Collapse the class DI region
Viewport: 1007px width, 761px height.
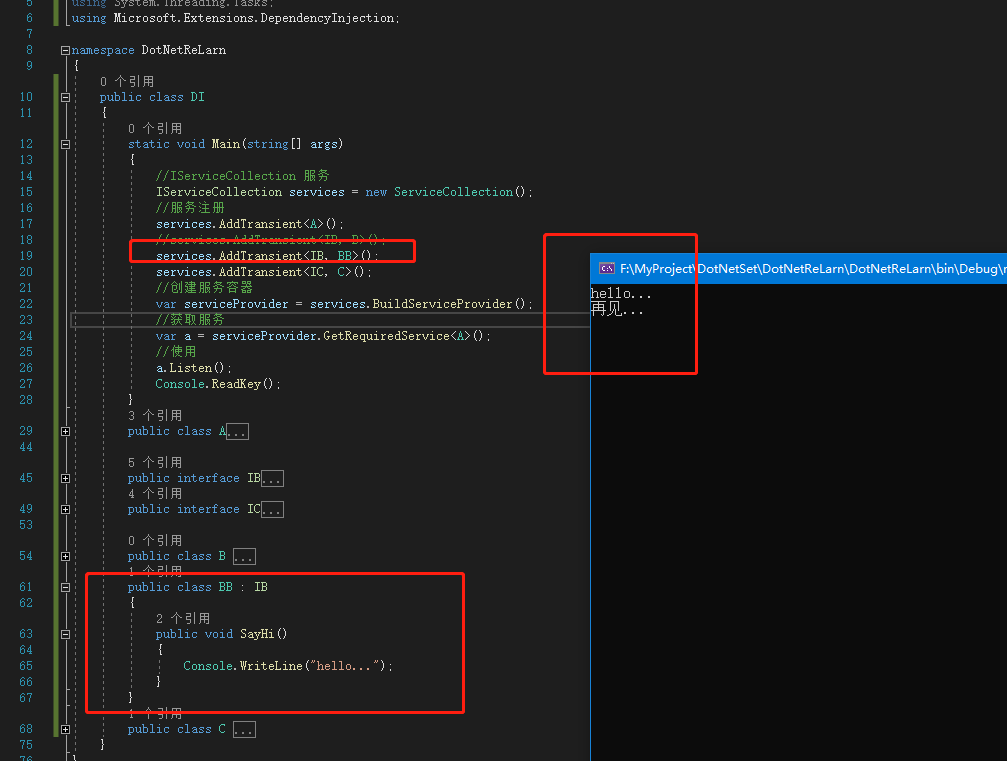[65, 97]
